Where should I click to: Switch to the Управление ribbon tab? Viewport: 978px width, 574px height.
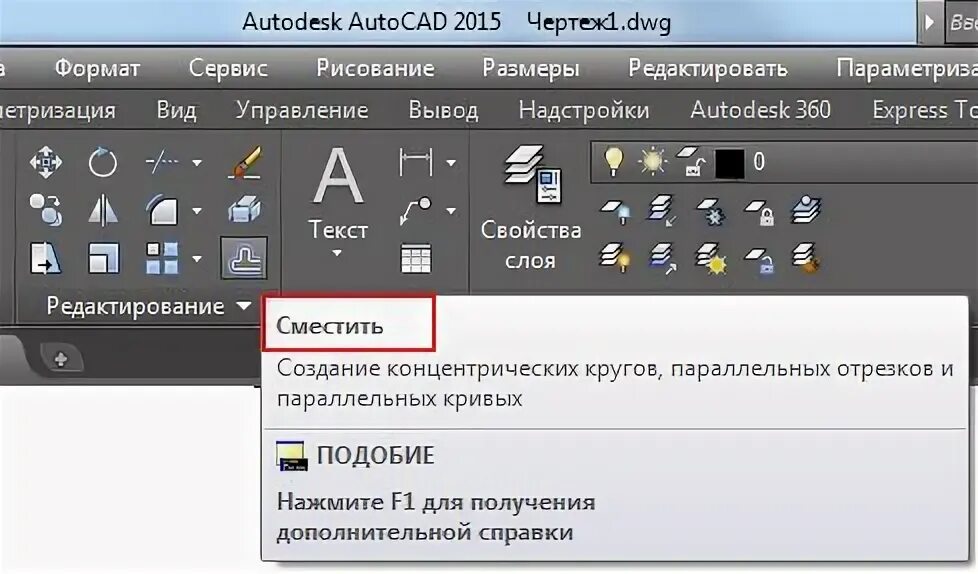pos(302,110)
